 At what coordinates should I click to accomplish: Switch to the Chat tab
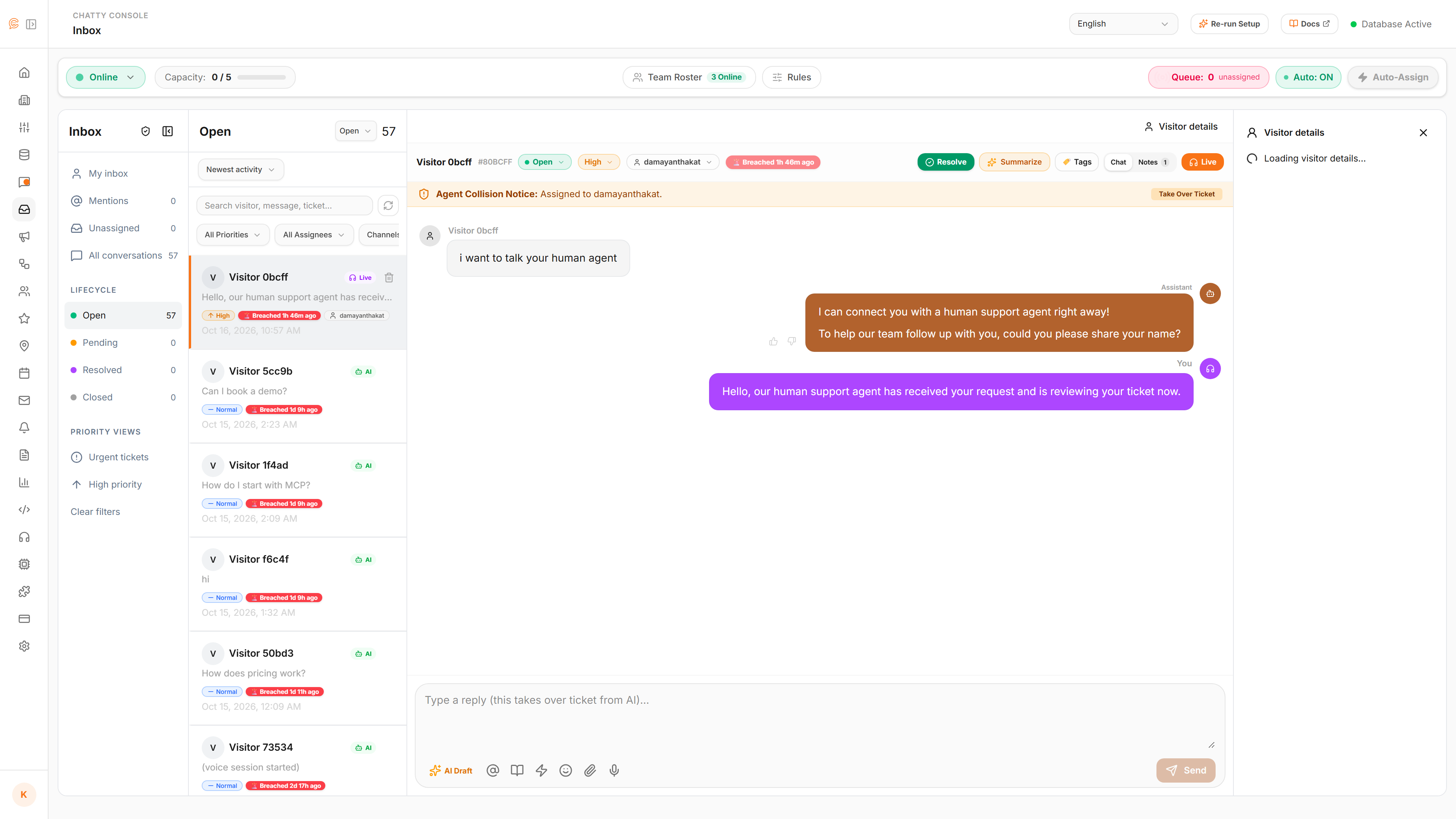pyautogui.click(x=1118, y=162)
